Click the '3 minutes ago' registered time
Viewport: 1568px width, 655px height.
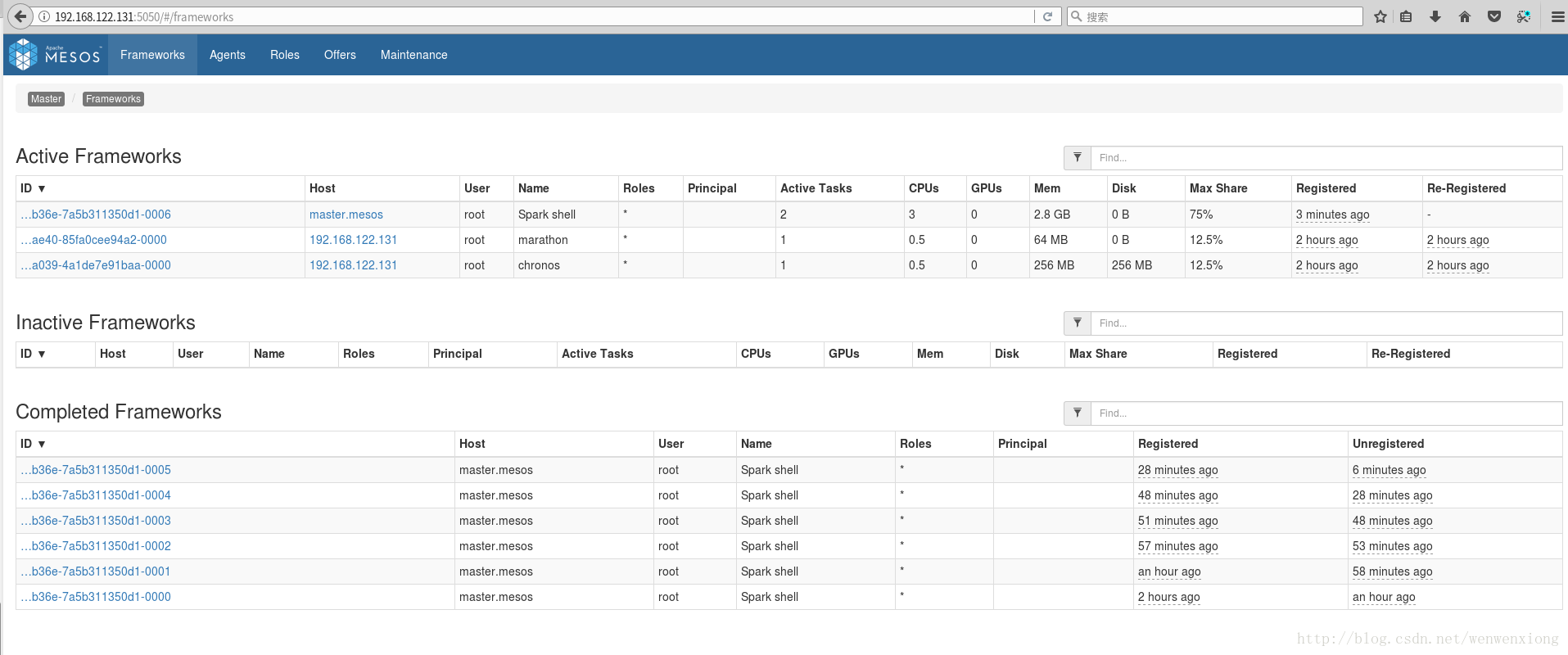[1332, 215]
